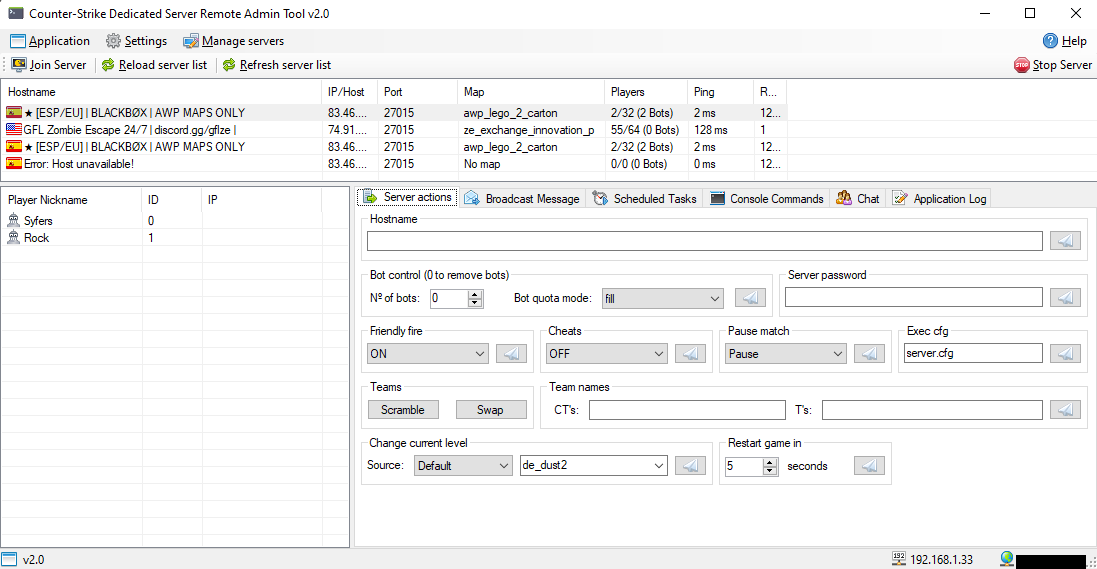Open the Bot quota mode dropdown
1097x569 pixels.
(x=663, y=298)
